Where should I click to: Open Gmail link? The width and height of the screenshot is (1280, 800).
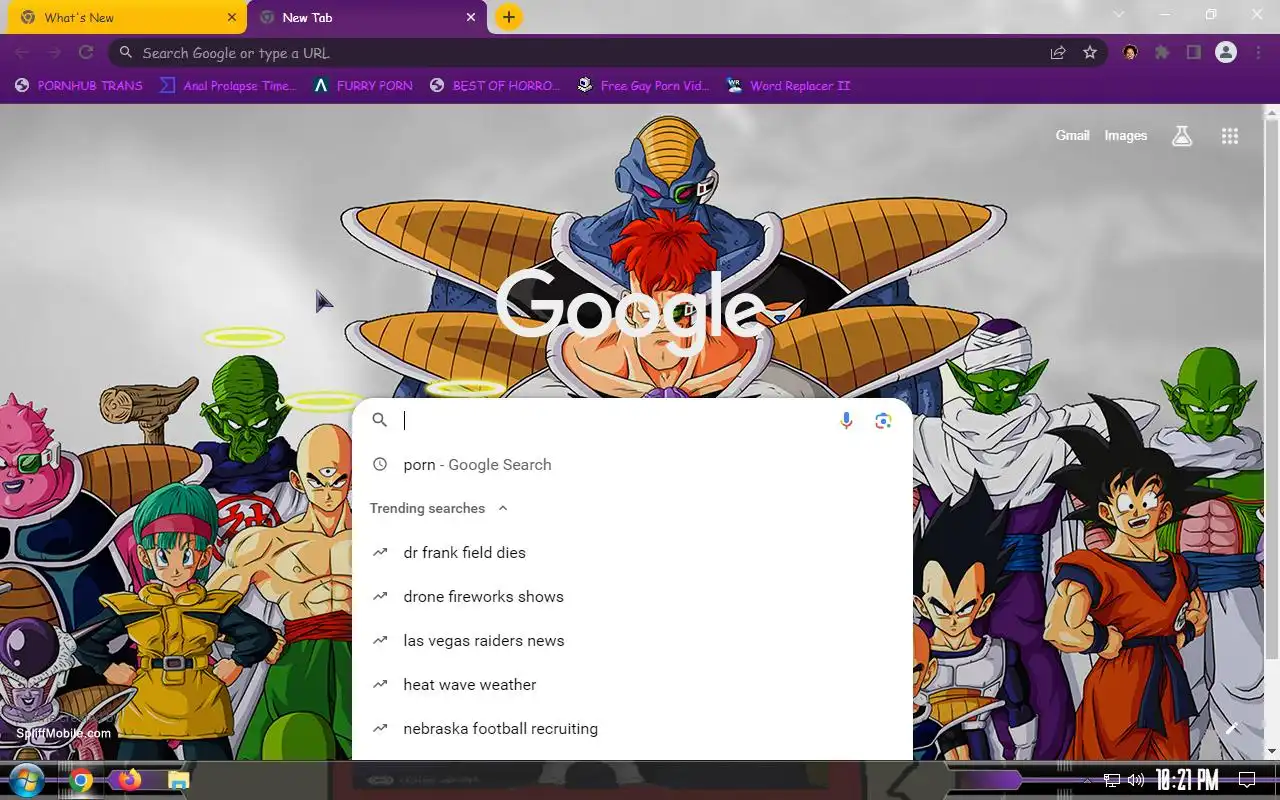pos(1072,136)
